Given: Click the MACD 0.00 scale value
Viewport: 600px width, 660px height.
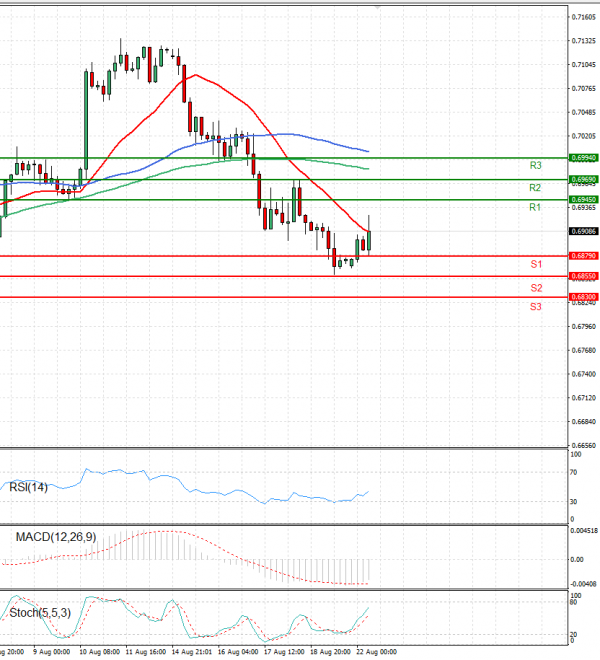Looking at the screenshot, I should click(x=576, y=559).
